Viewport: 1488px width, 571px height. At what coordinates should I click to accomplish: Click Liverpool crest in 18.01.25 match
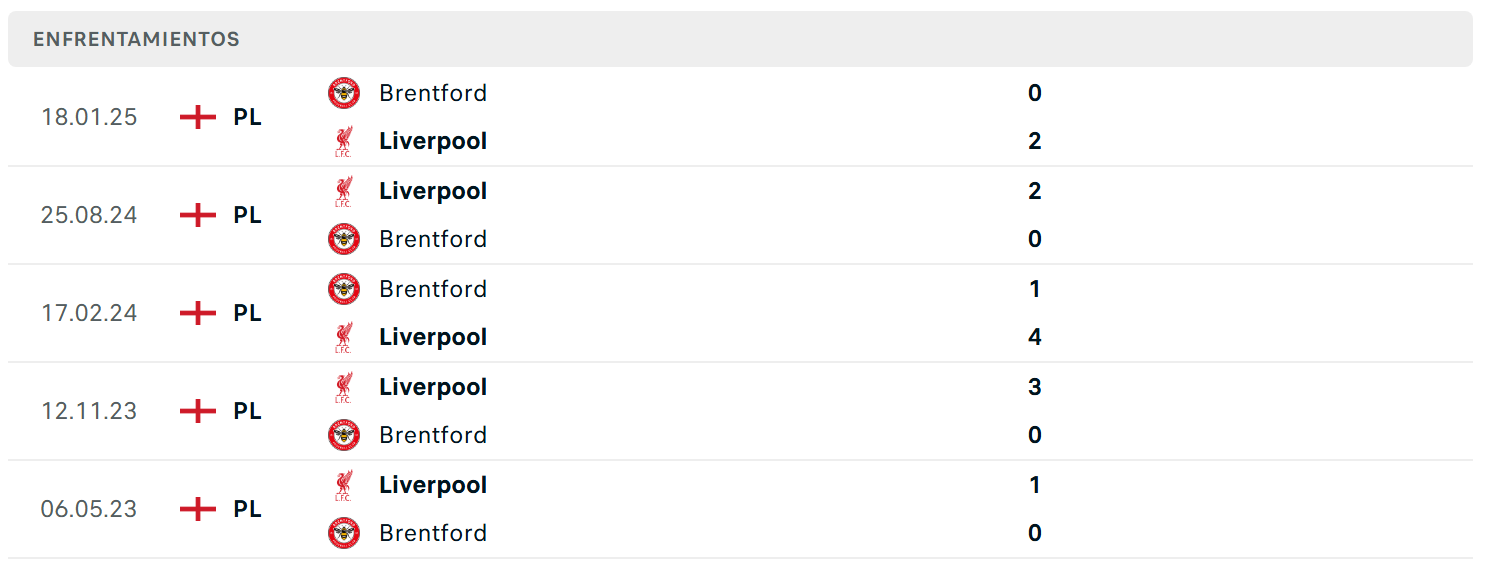(x=344, y=141)
